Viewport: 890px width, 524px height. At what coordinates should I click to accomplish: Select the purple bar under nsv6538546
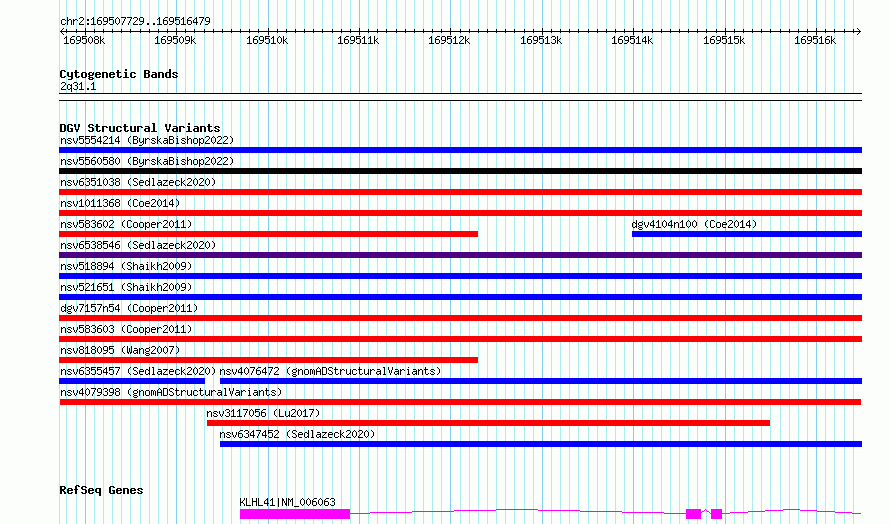point(460,255)
